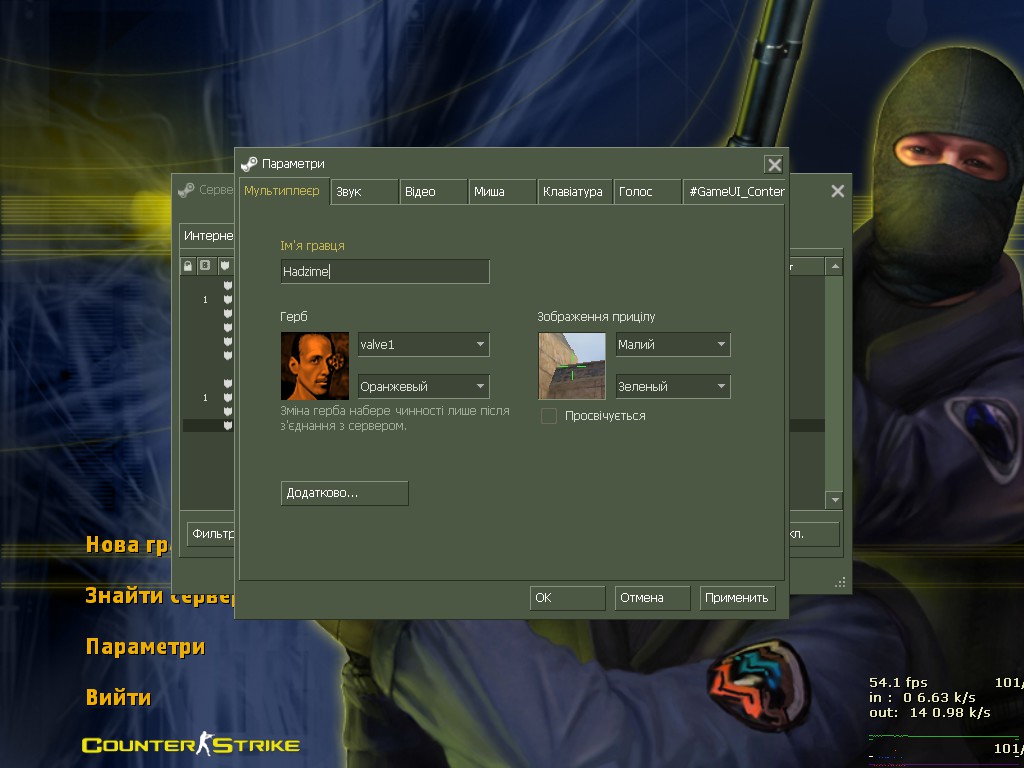Click the Фильтр button in server browser
Viewport: 1024px width, 768px height.
[x=211, y=534]
